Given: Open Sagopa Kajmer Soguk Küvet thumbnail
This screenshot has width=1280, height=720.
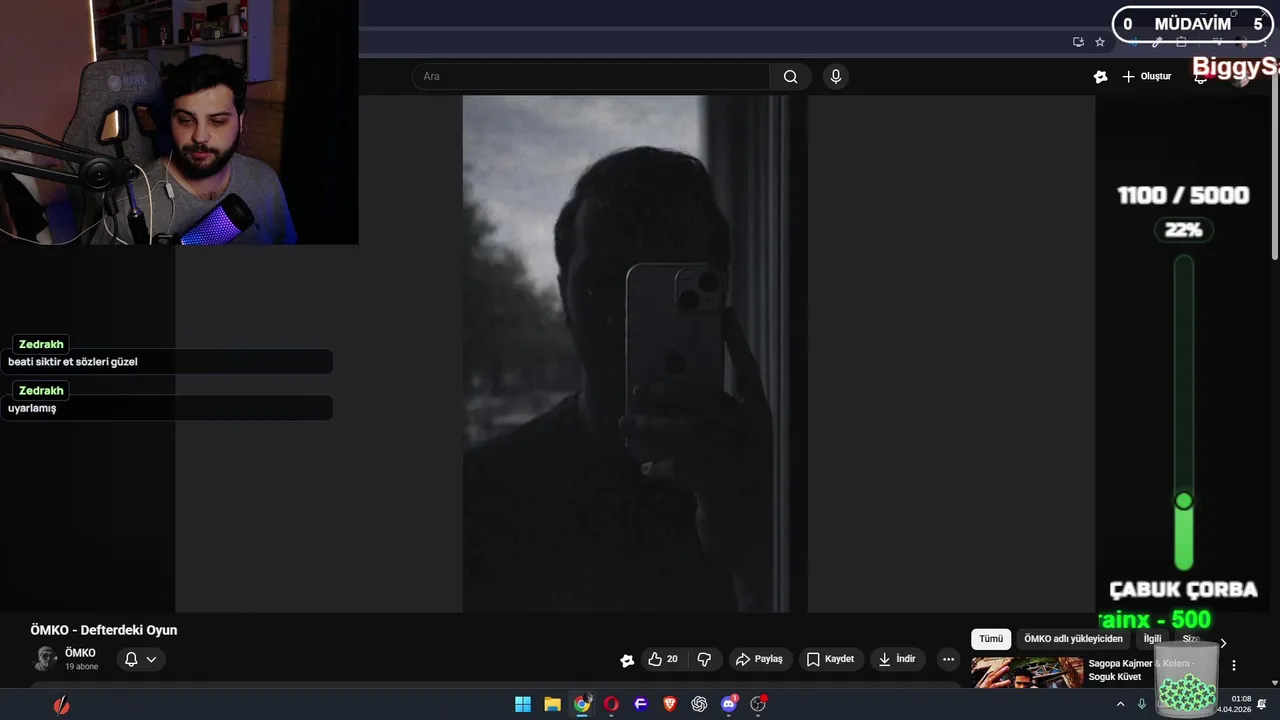Looking at the screenshot, I should [x=1027, y=672].
